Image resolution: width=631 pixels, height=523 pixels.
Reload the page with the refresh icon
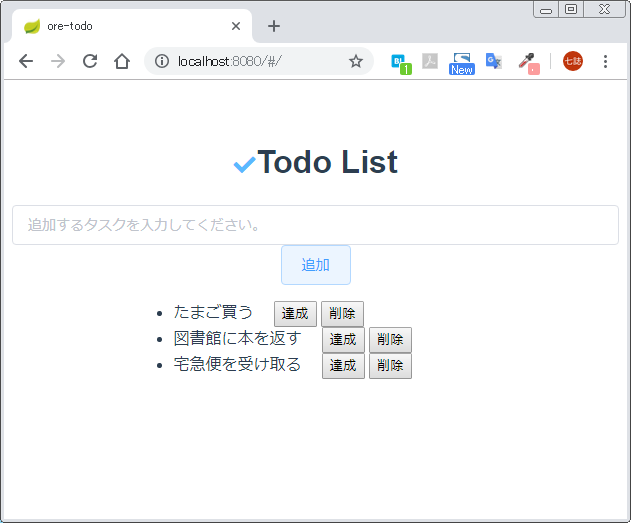tap(90, 61)
